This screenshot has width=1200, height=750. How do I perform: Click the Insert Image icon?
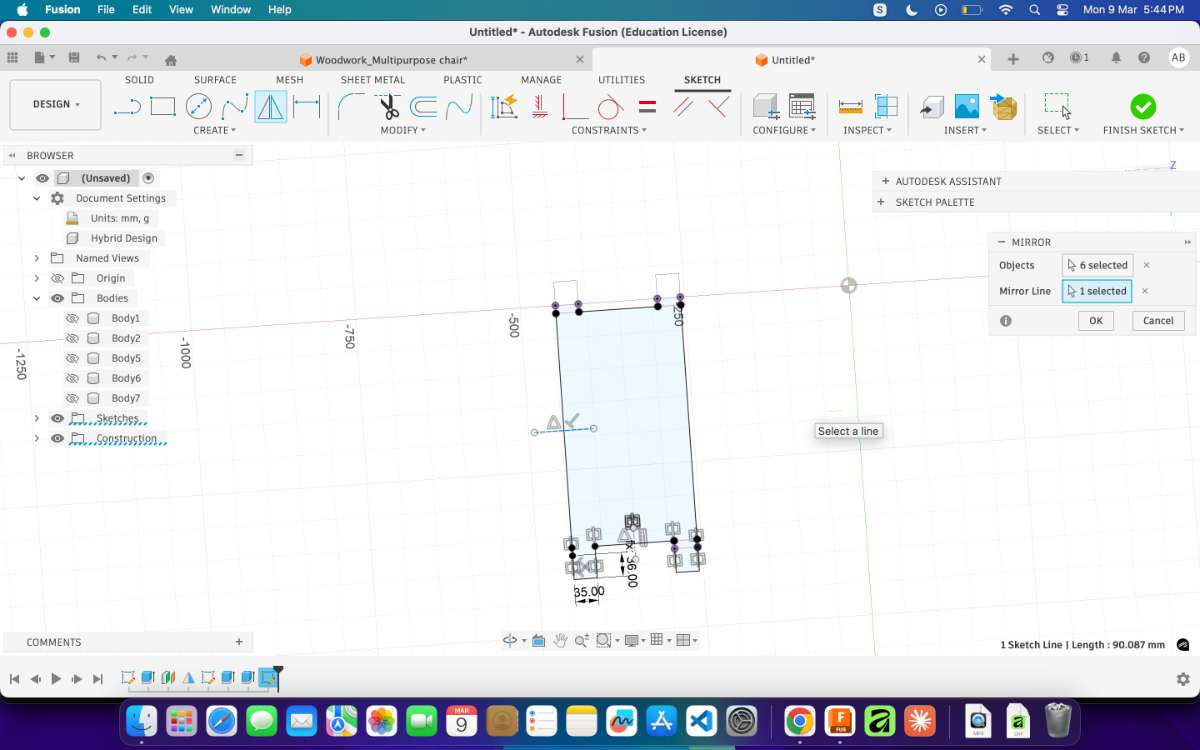click(967, 106)
